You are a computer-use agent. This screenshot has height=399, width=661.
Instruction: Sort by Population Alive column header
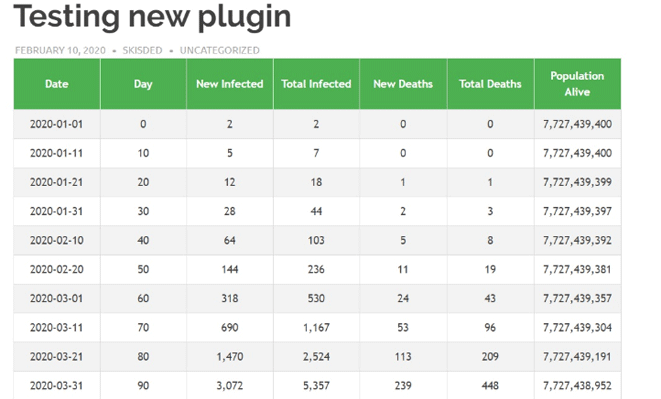pyautogui.click(x=578, y=84)
